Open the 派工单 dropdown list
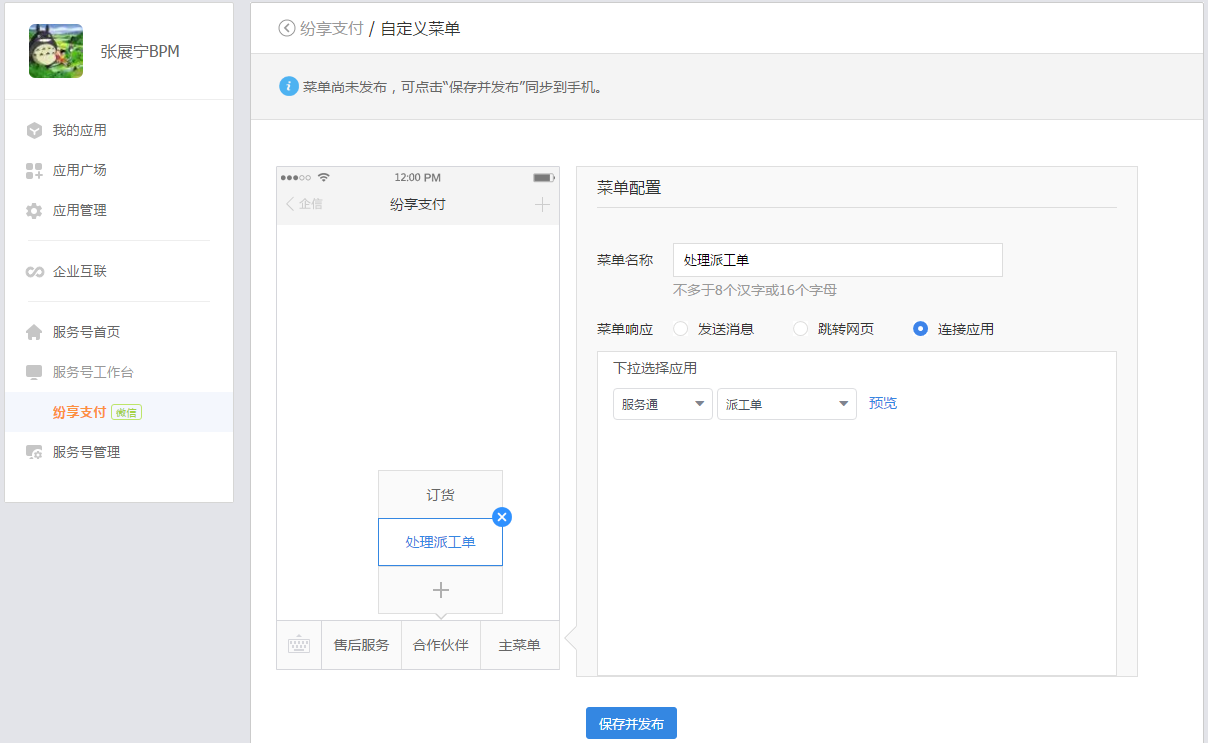Image resolution: width=1208 pixels, height=743 pixels. [786, 404]
